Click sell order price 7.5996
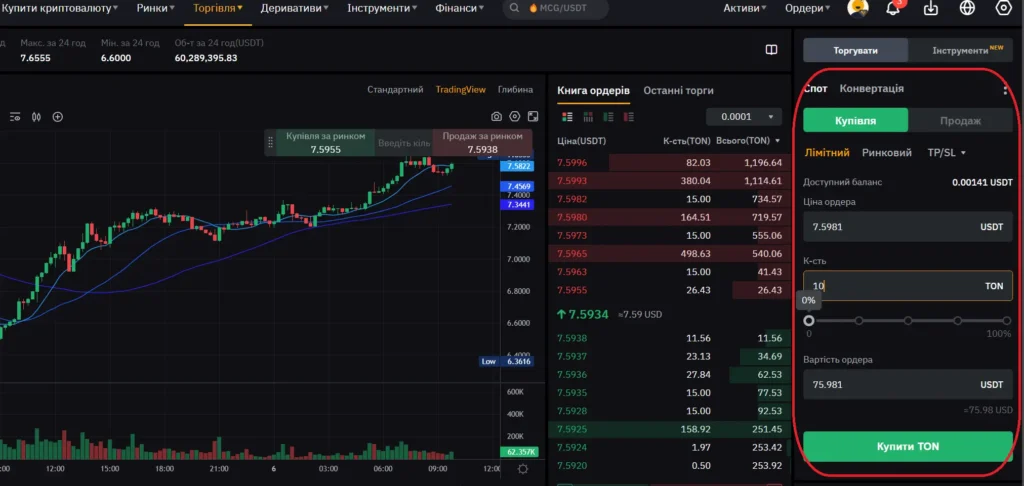Image resolution: width=1024 pixels, height=486 pixels. click(571, 163)
